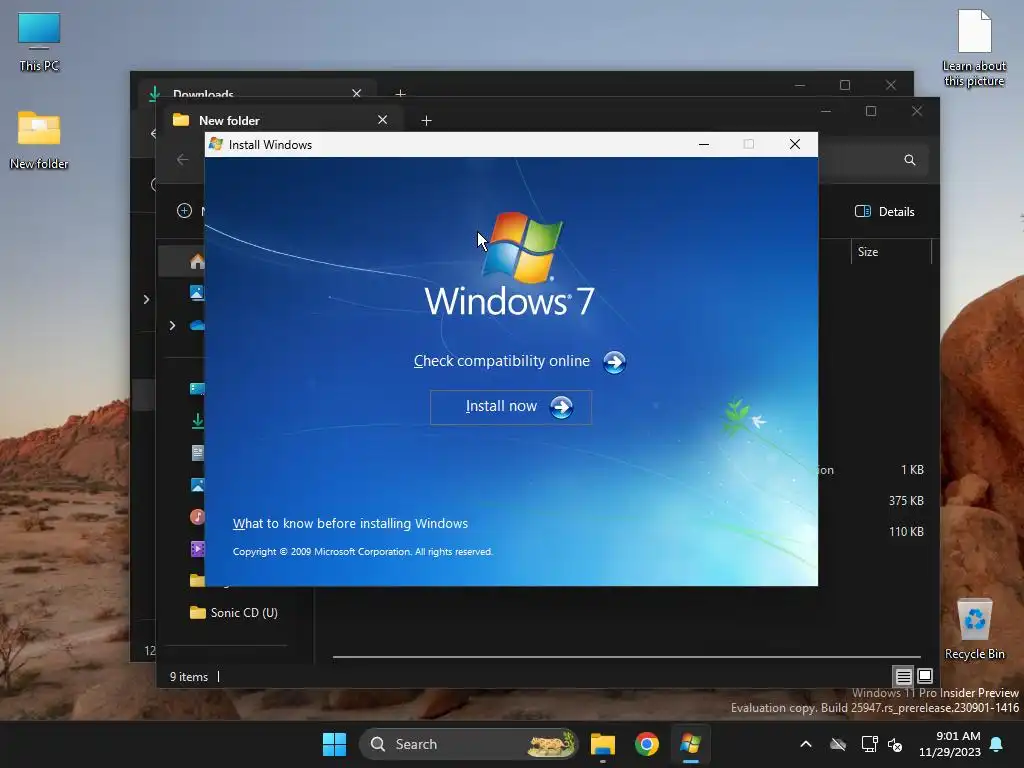
Task: Switch Explorer to details list view
Action: coord(903,676)
